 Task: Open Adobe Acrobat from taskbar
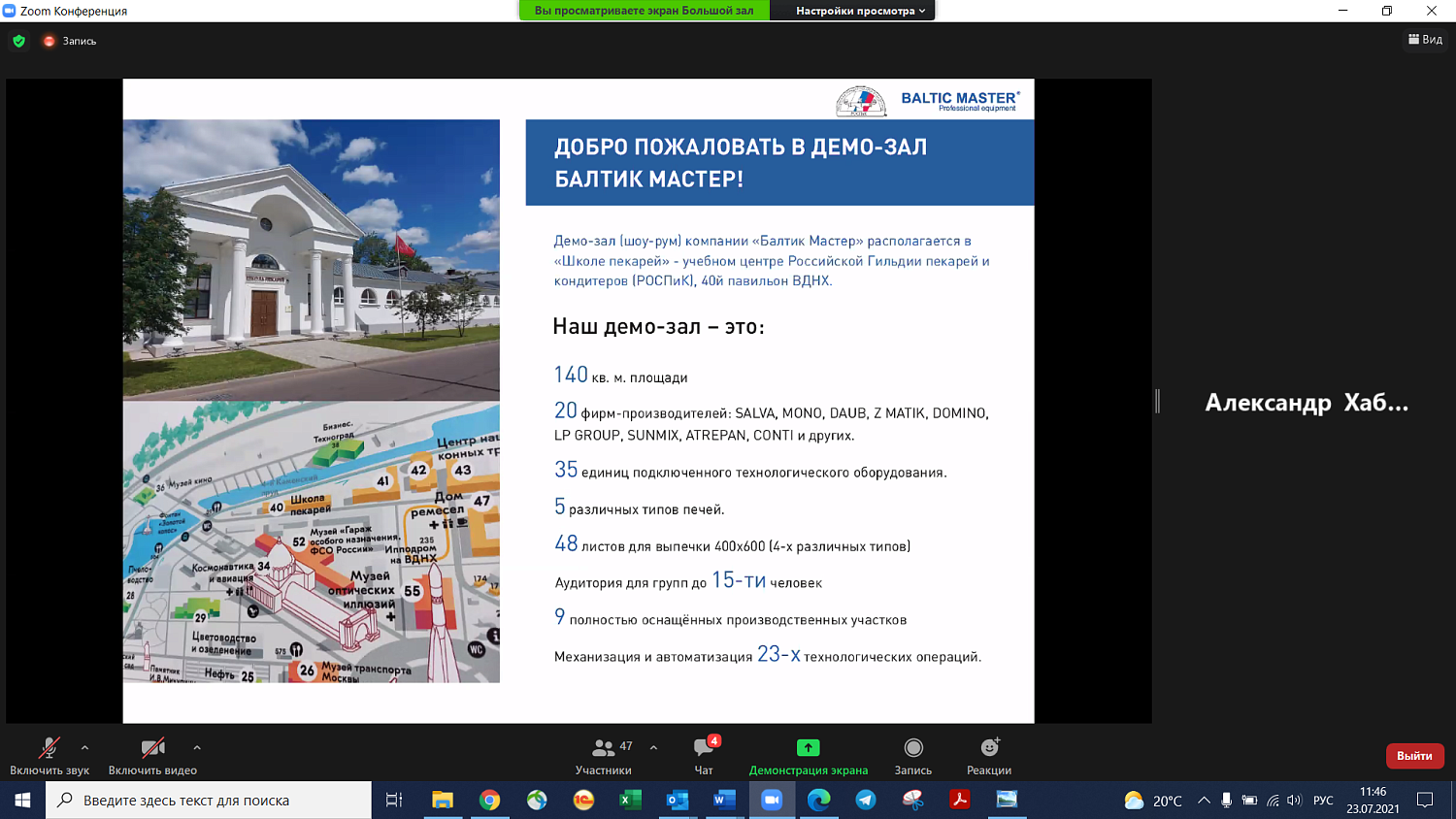960,801
